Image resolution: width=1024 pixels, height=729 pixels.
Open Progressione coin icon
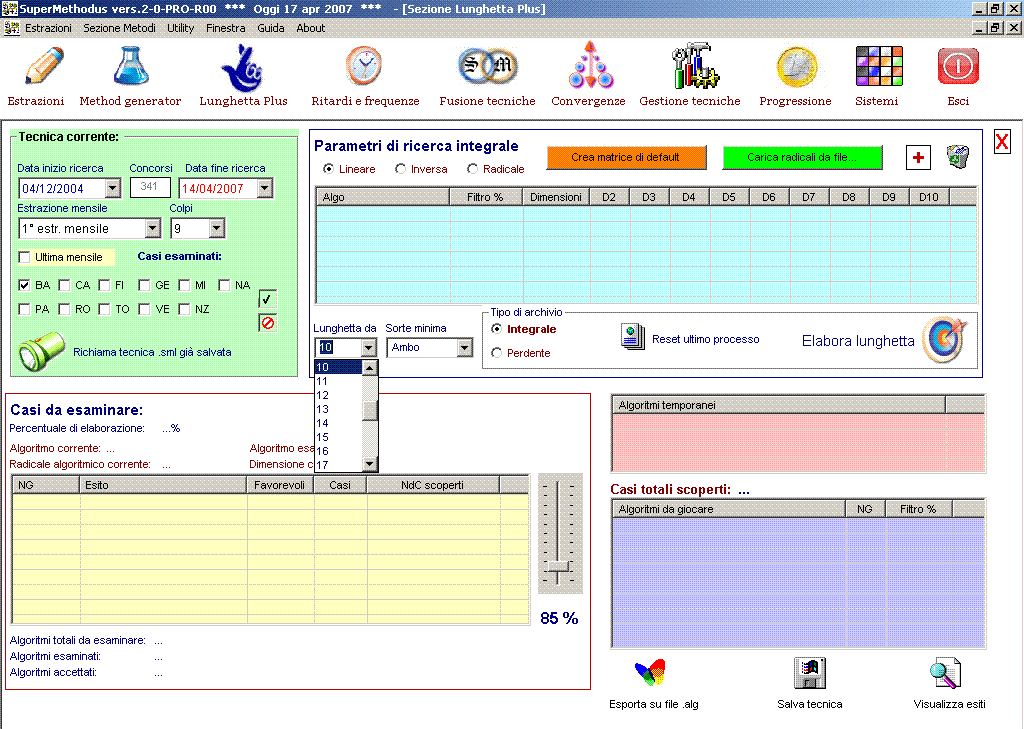(x=797, y=66)
